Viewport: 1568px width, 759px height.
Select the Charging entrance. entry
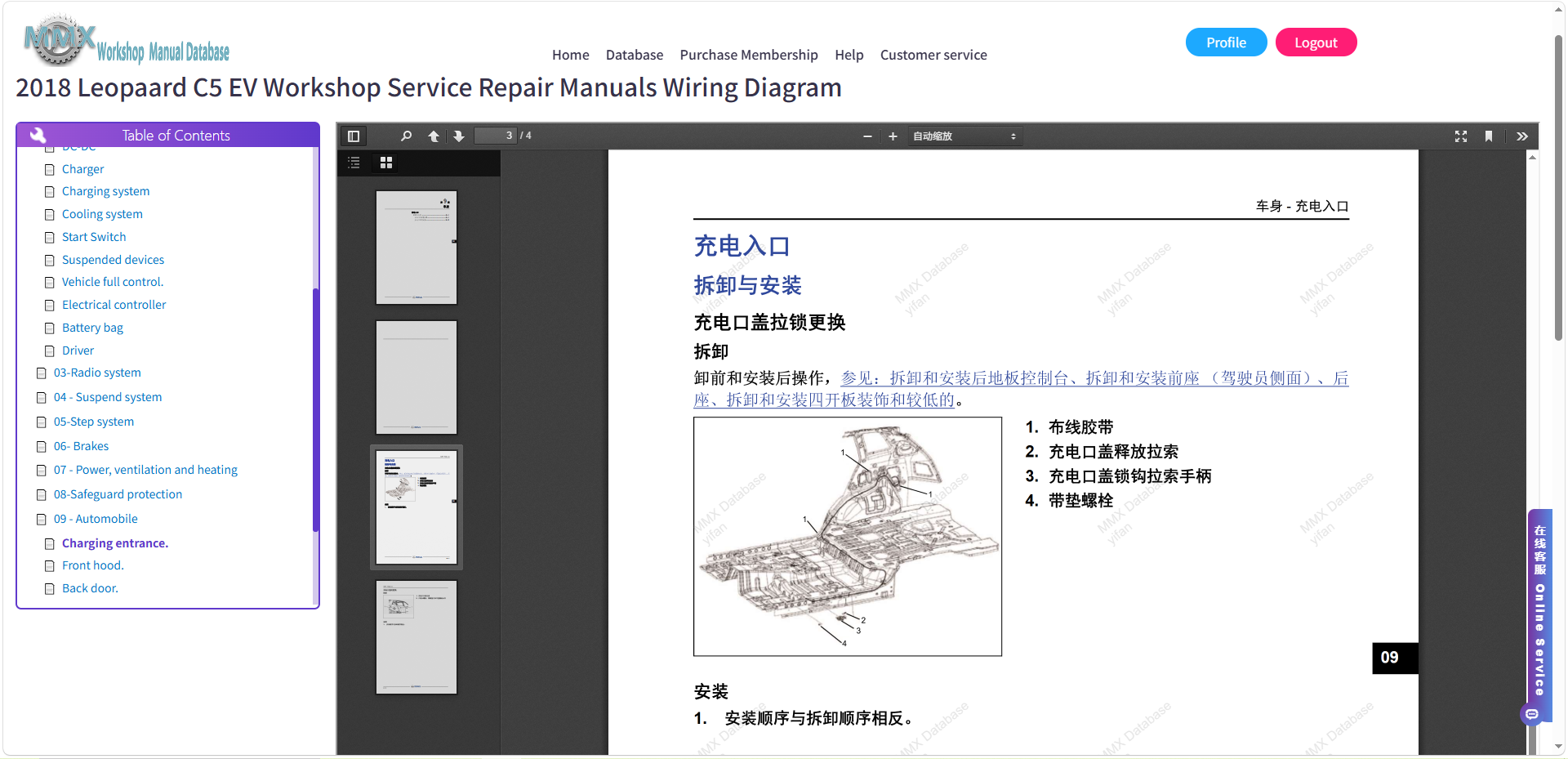[115, 543]
